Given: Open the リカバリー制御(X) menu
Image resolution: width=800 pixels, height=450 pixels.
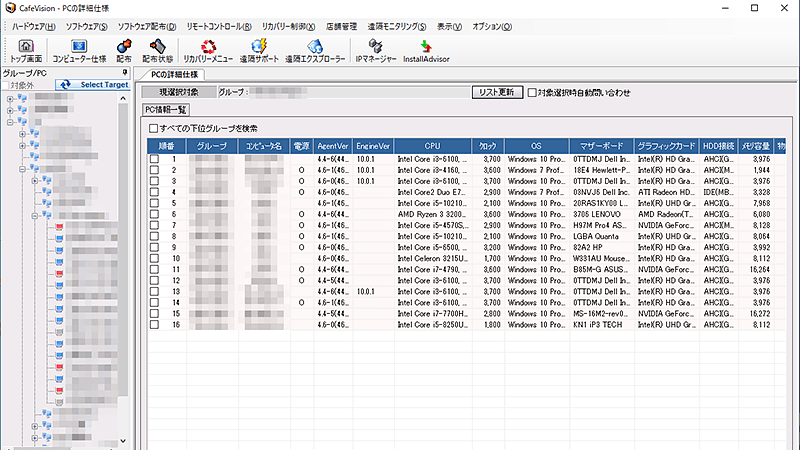Looking at the screenshot, I should [288, 27].
